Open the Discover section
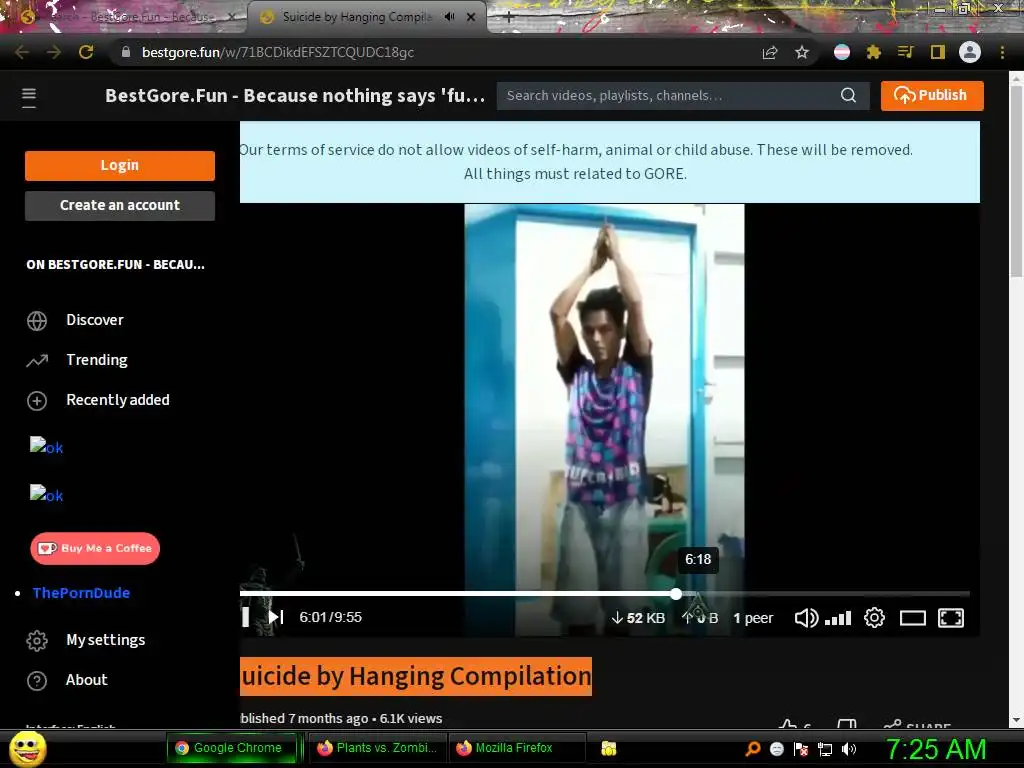This screenshot has width=1024, height=768. [95, 320]
